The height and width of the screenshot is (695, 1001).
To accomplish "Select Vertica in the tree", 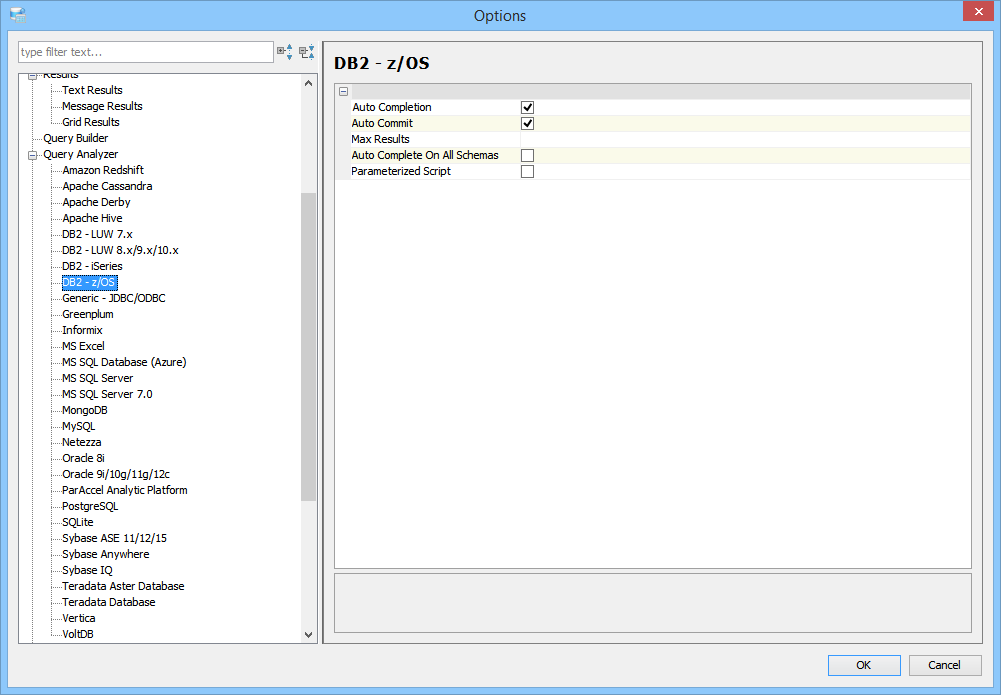I will [79, 618].
